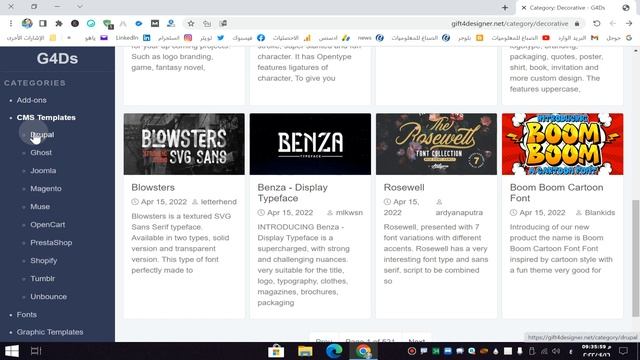Open the Shopify subcategory
Screen dimensions: 640x360
click(x=43, y=260)
